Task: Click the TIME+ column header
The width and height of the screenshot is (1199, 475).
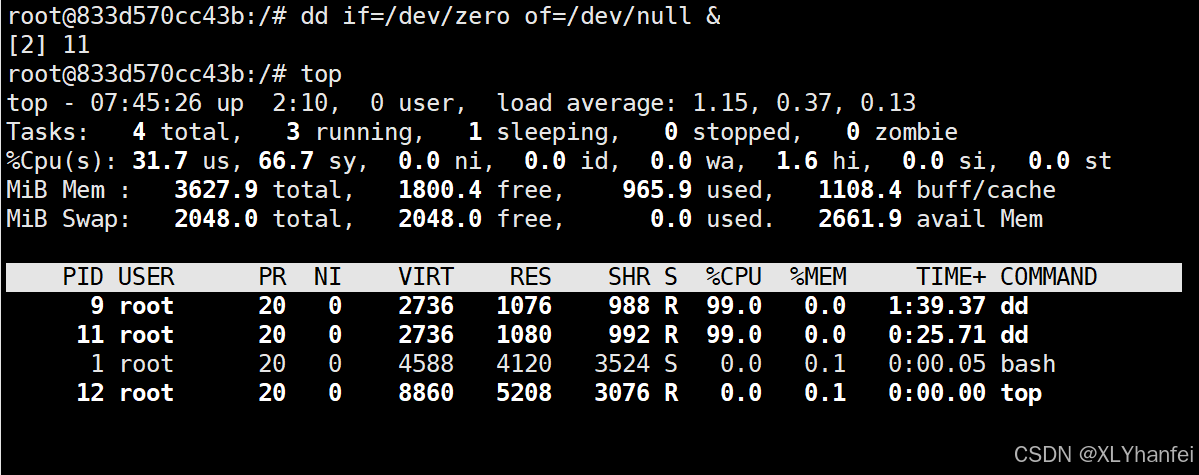Action: click(x=951, y=276)
